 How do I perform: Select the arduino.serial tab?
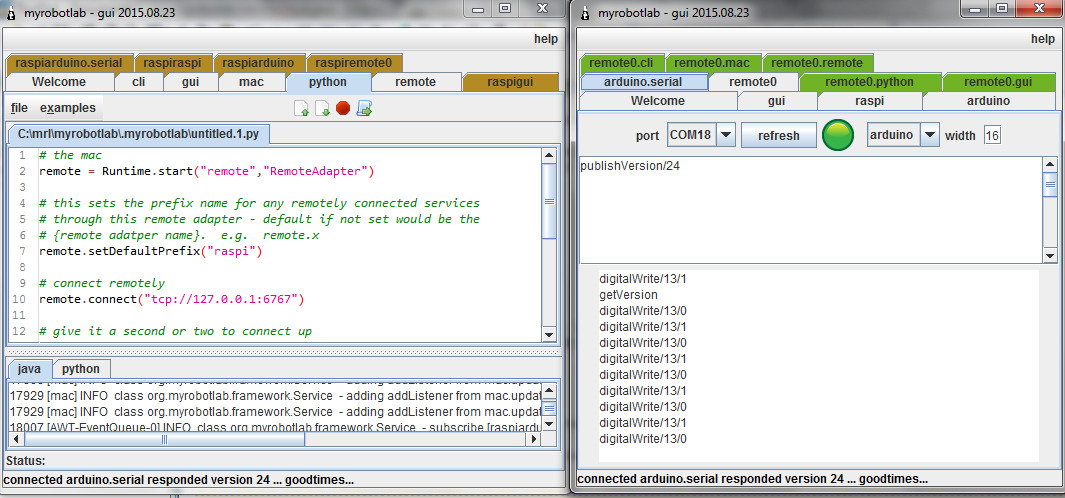click(644, 82)
